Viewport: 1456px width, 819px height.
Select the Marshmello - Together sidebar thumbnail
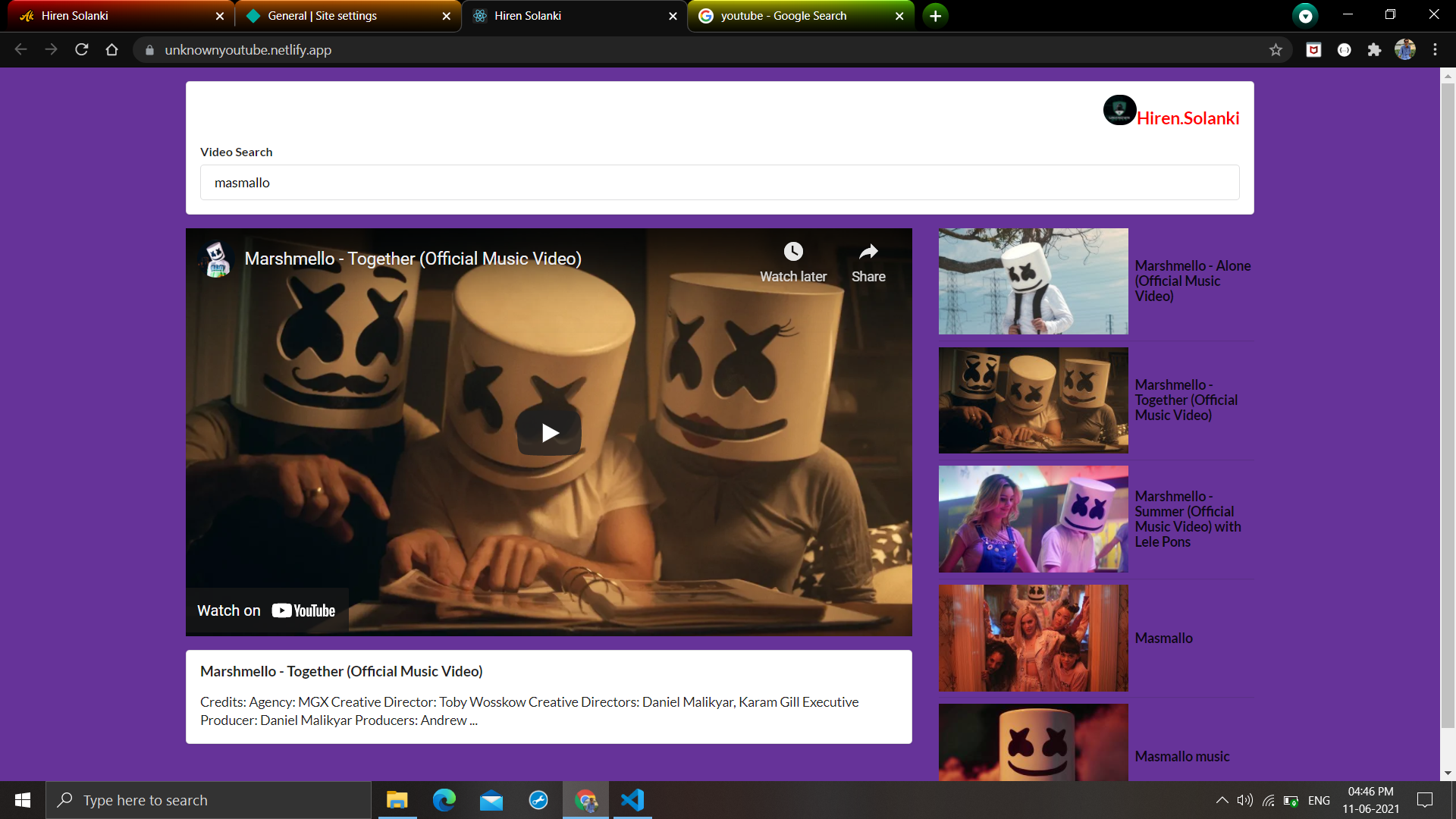tap(1033, 400)
